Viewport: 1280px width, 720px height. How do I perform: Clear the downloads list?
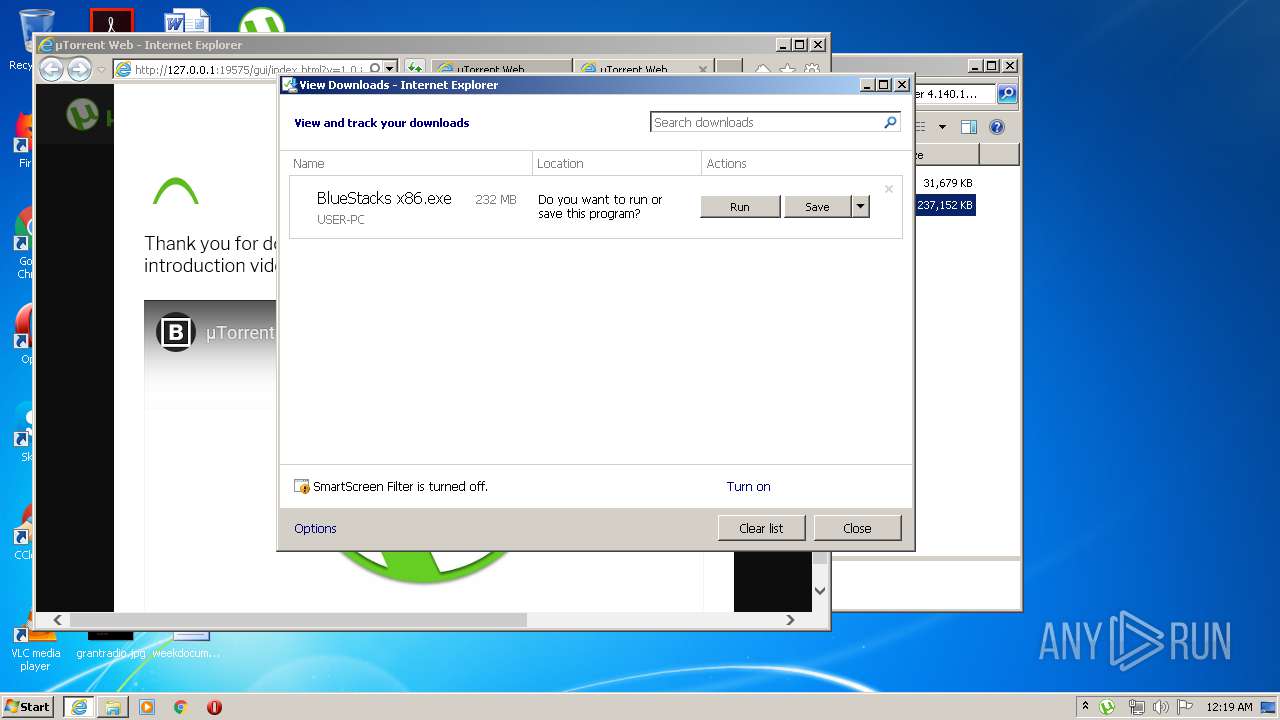click(x=761, y=528)
